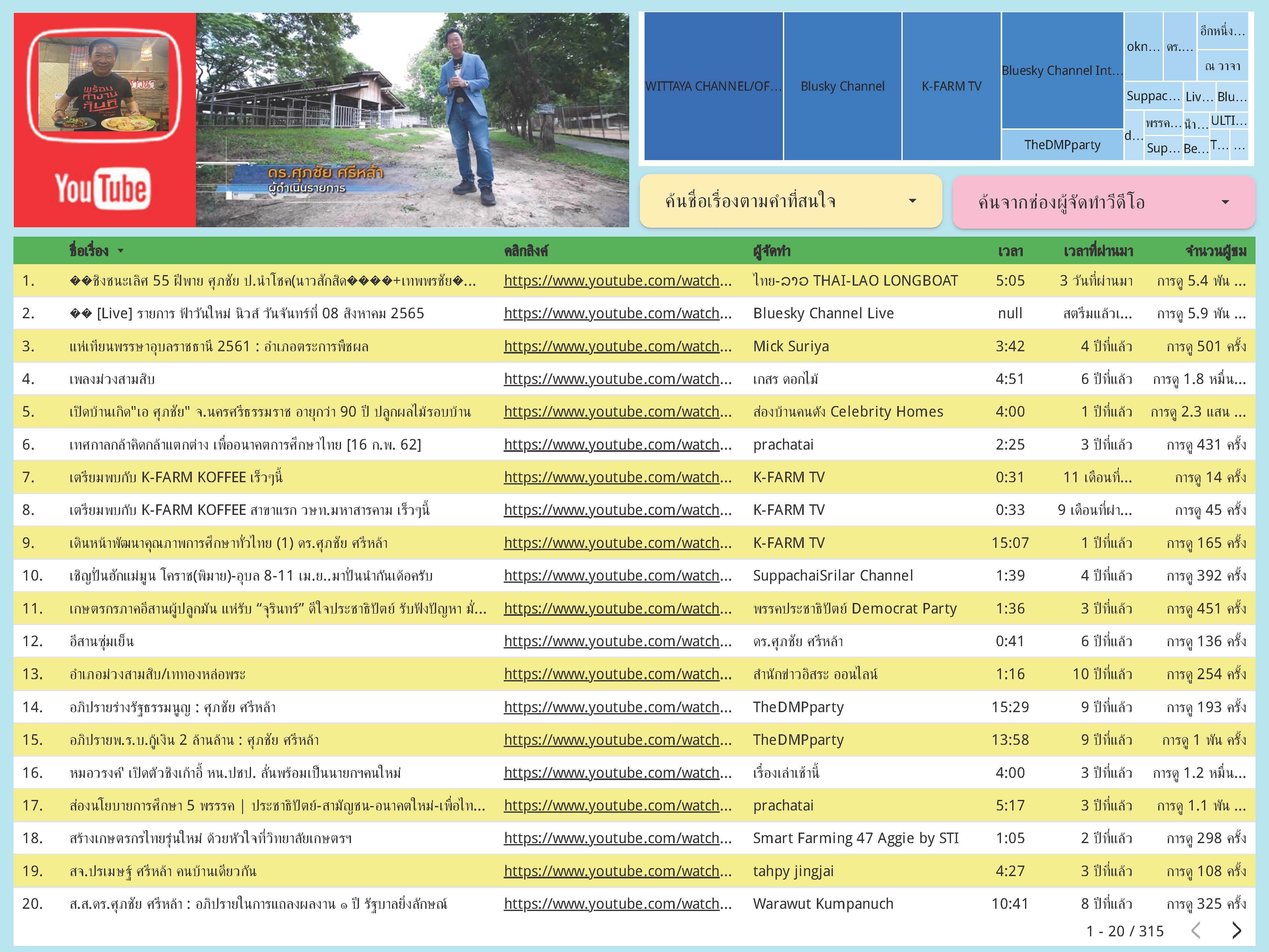This screenshot has width=1269, height=952.
Task: Open YouTube link in row 9 K-FARM TV
Action: pyautogui.click(x=618, y=543)
